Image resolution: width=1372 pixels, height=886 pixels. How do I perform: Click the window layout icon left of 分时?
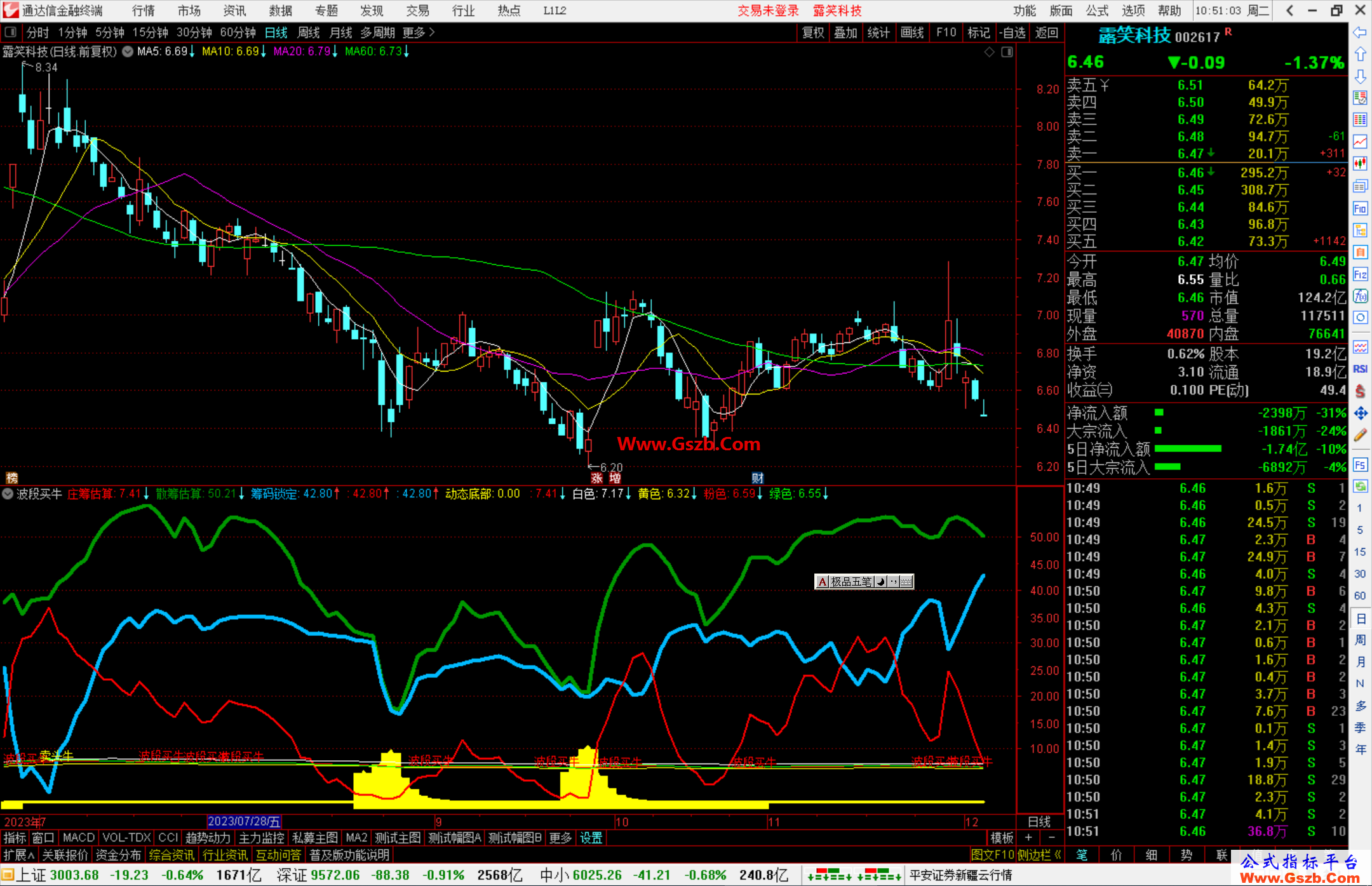pos(10,32)
